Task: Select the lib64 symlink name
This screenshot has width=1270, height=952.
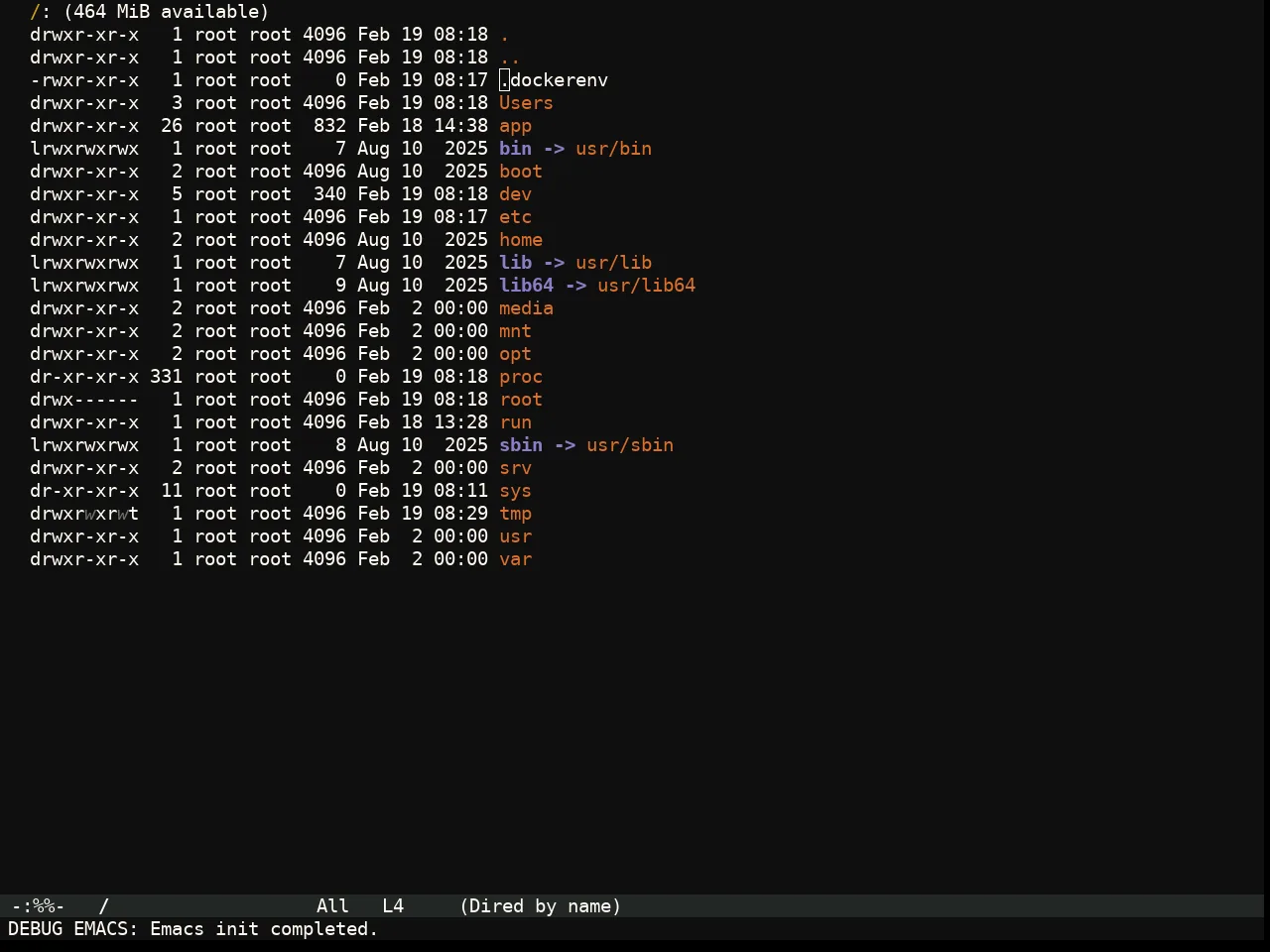Action: pyautogui.click(x=526, y=286)
